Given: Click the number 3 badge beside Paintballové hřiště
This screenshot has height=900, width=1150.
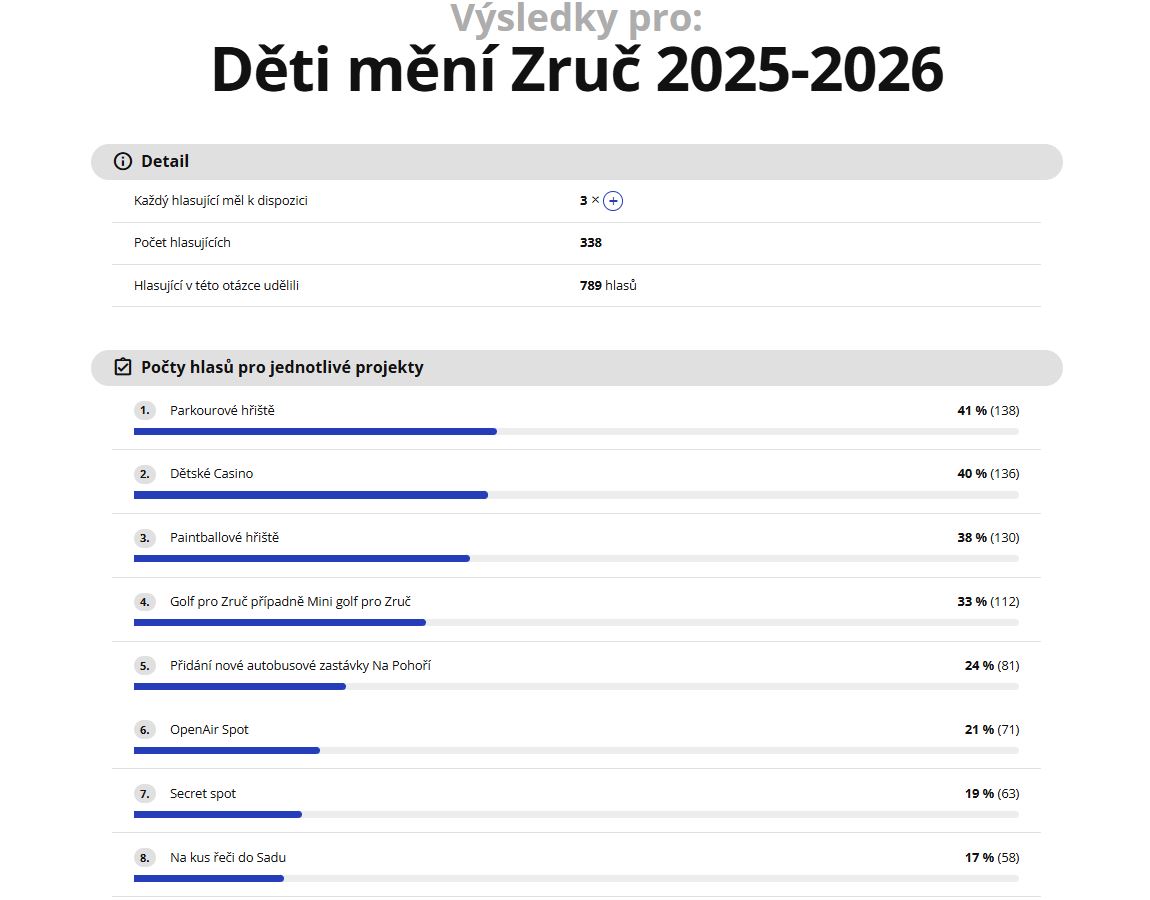Looking at the screenshot, I should point(144,538).
